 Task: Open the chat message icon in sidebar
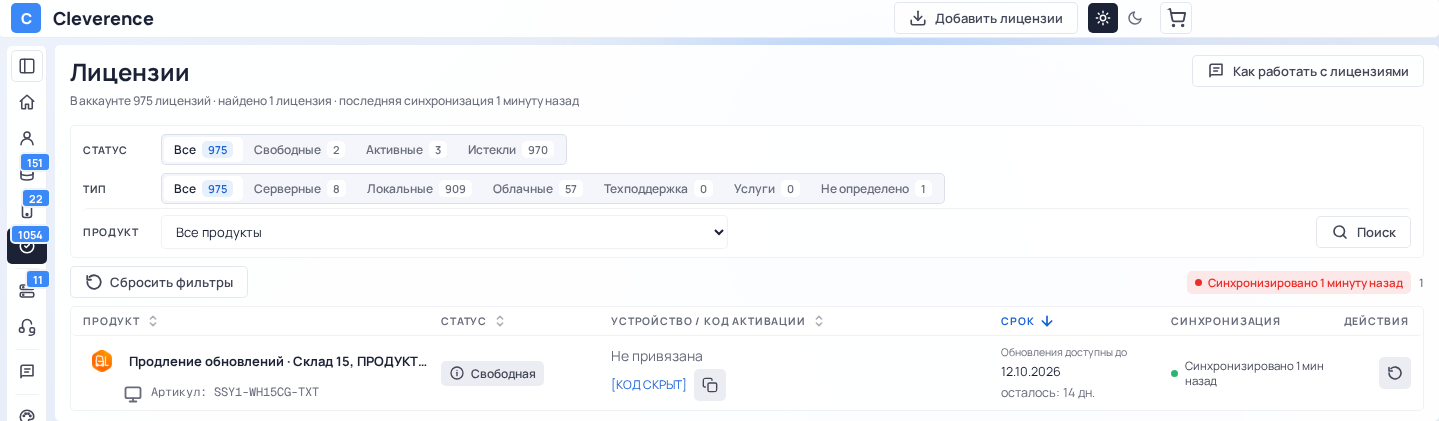tap(27, 371)
